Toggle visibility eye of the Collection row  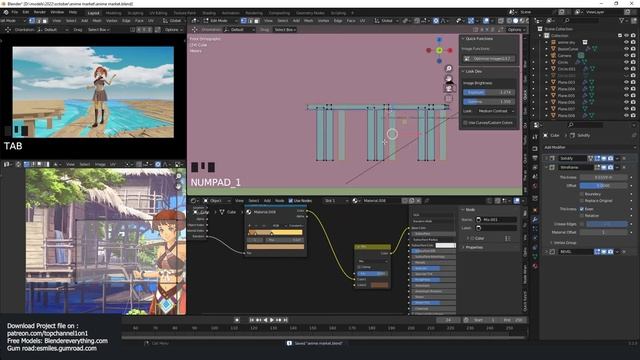tap(626, 36)
